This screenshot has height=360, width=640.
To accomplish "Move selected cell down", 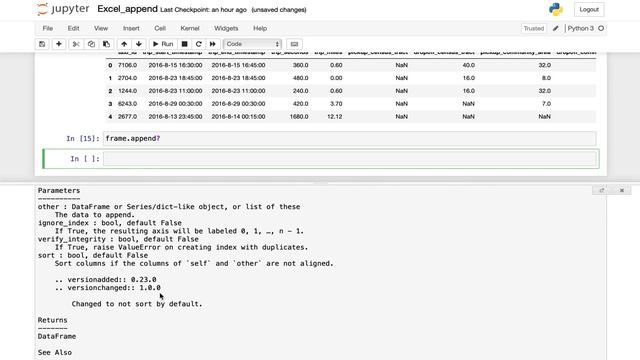I will pyautogui.click(x=139, y=44).
